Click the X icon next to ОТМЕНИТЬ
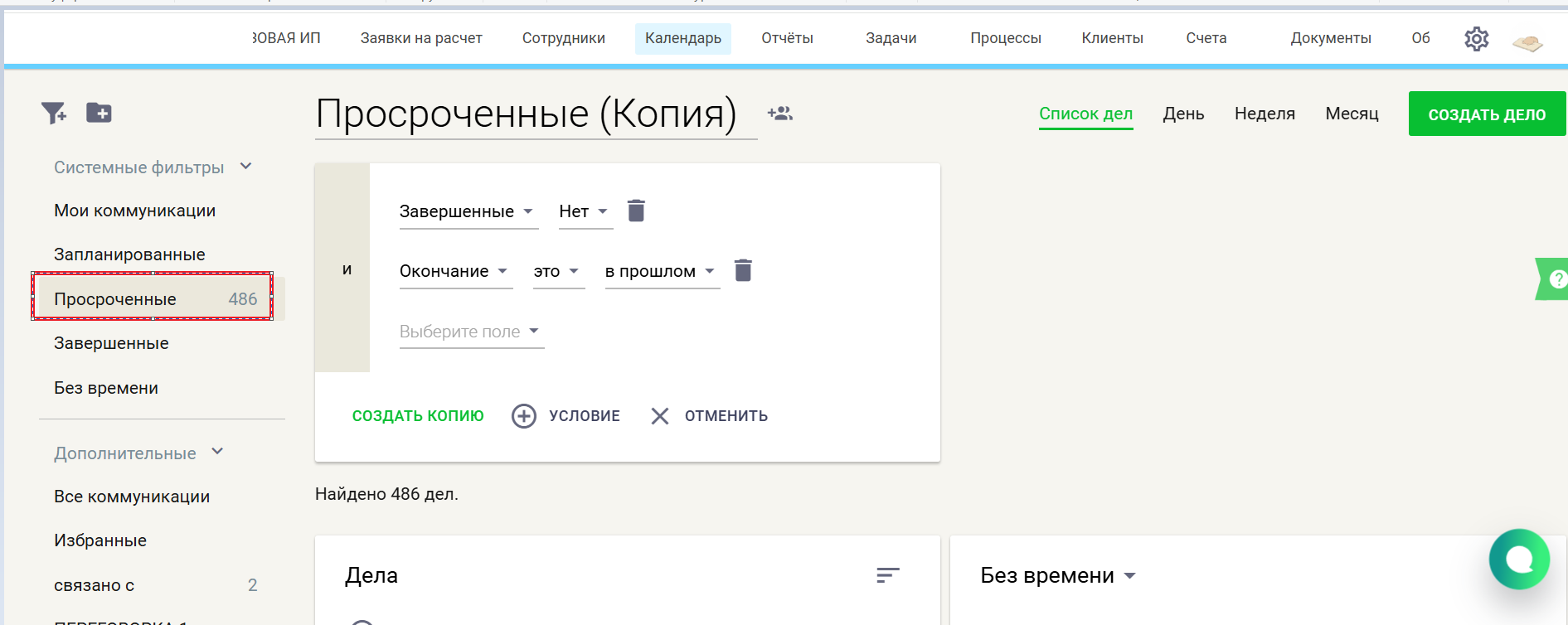The height and width of the screenshot is (625, 1568). coord(660,416)
